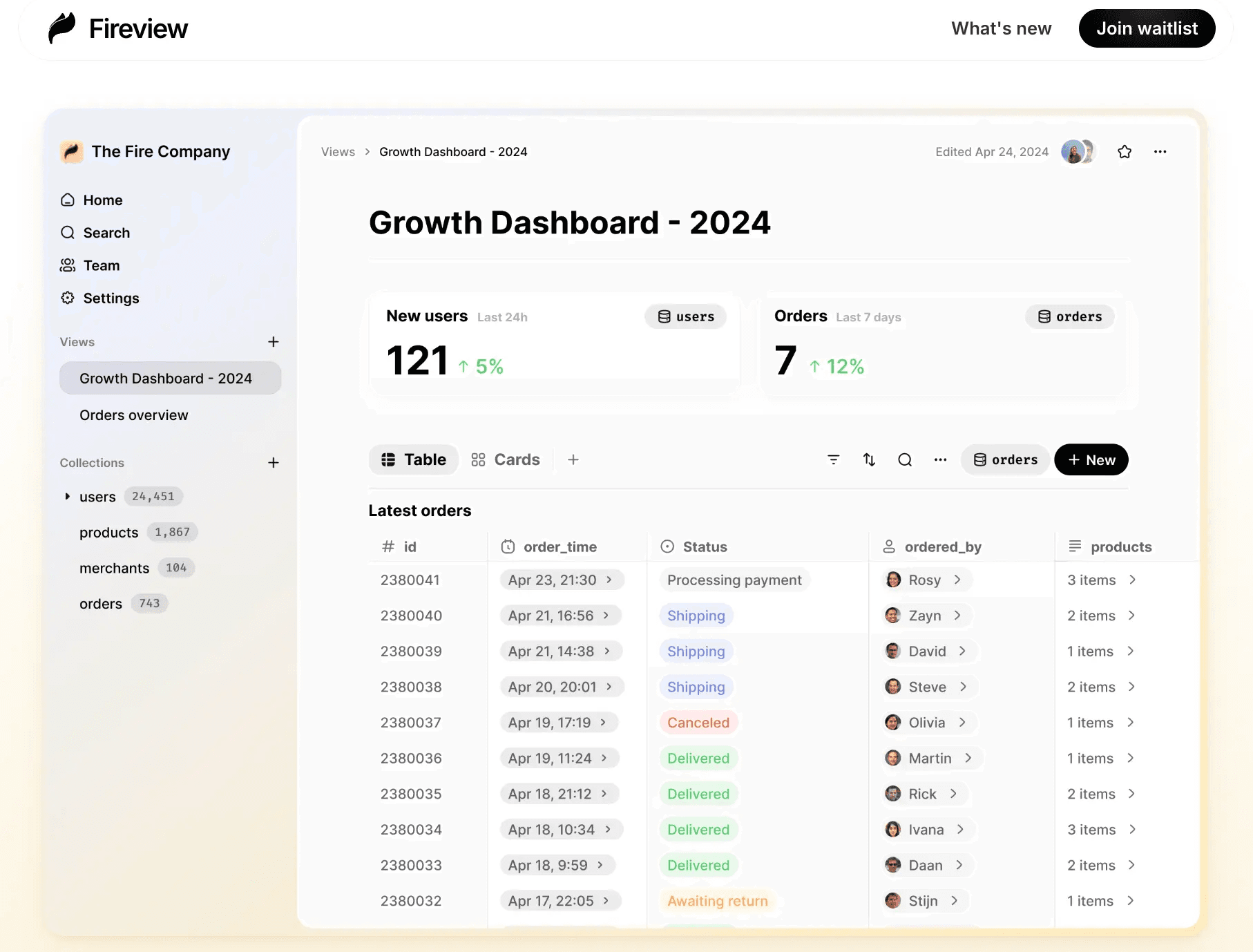1253x952 pixels.
Task: Click the collaborator avatar in header
Action: (x=1076, y=152)
